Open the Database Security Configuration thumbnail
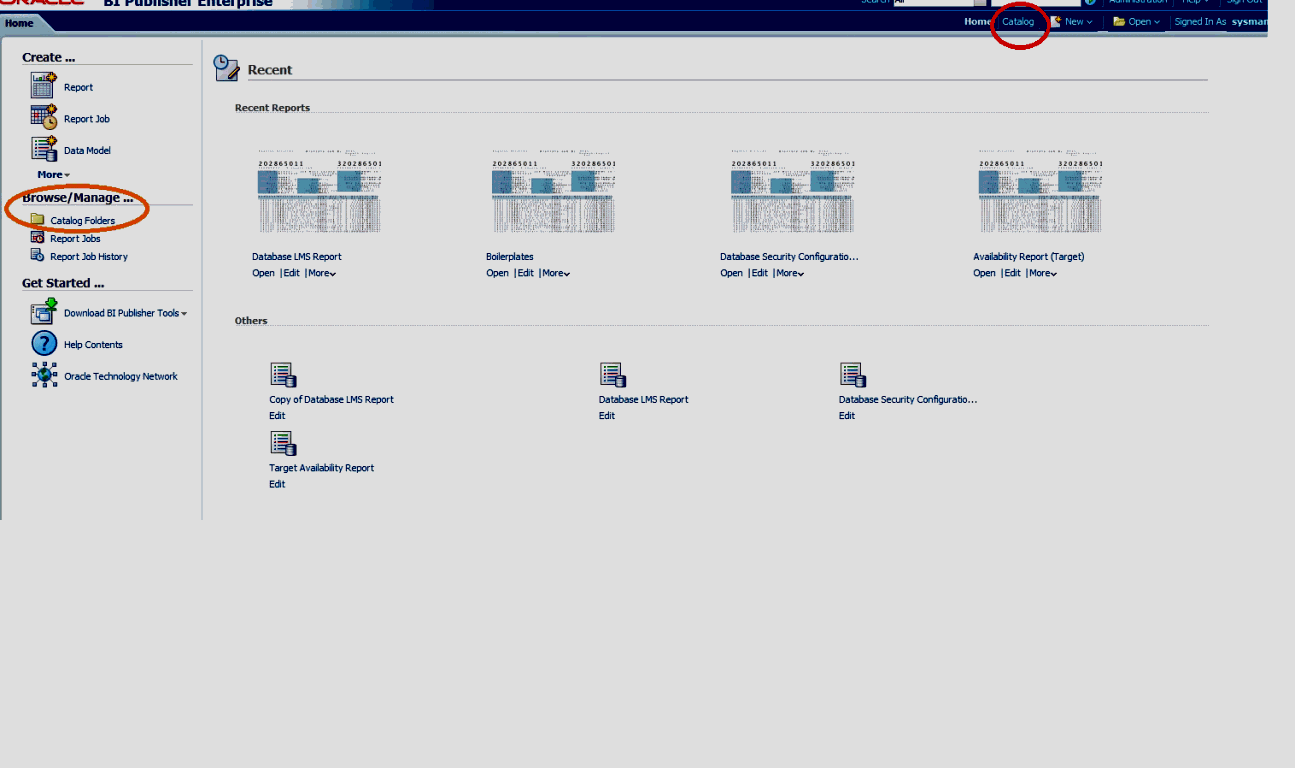This screenshot has height=768, width=1295. point(792,190)
